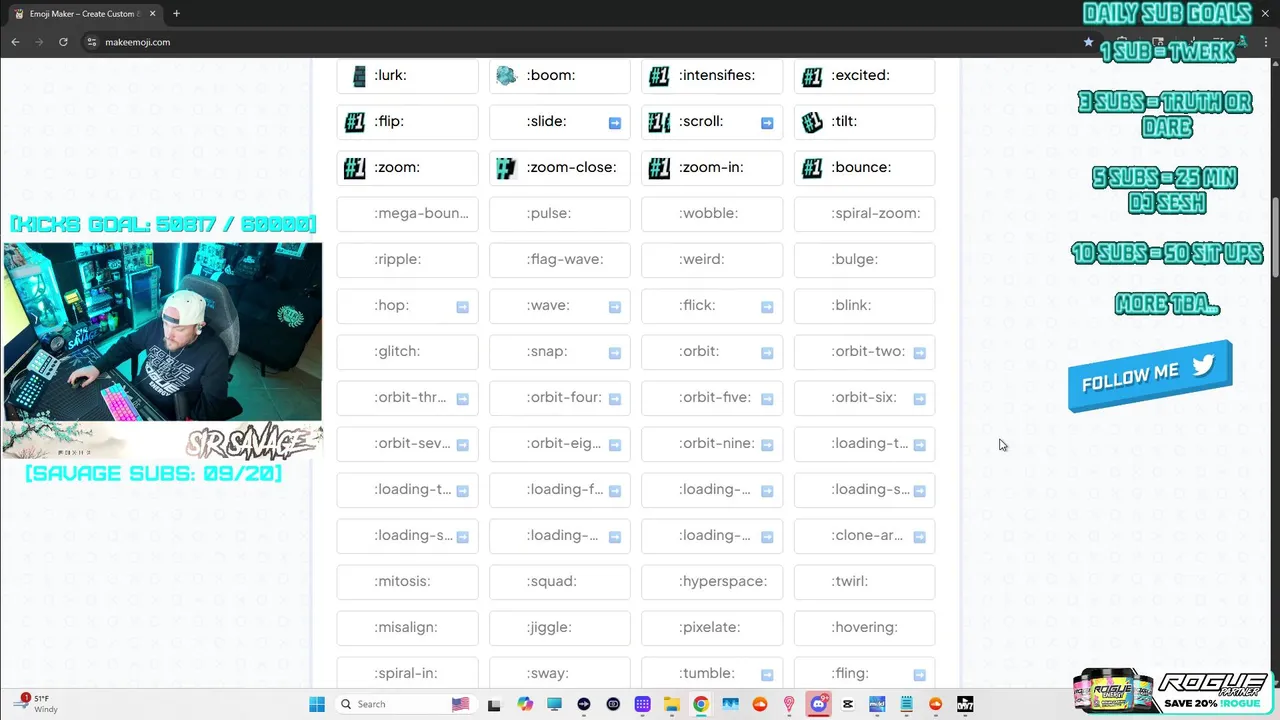Viewport: 1280px width, 720px height.
Task: Open Discord from the taskbar
Action: coord(819,704)
